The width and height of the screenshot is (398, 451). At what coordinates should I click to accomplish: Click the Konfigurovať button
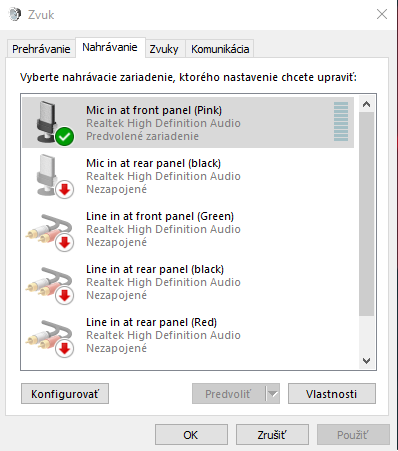(x=65, y=394)
